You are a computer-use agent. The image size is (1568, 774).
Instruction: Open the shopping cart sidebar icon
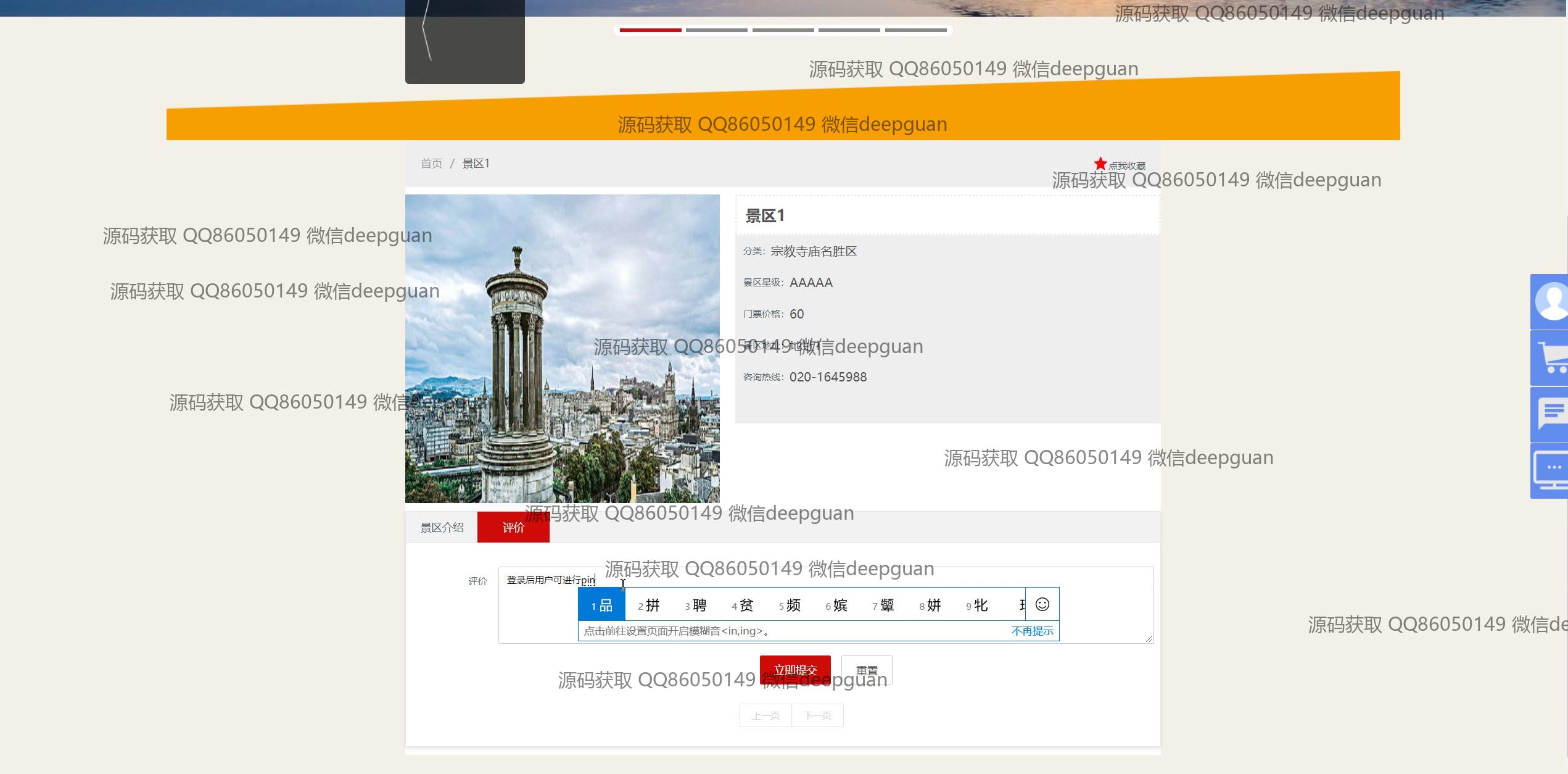click(x=1549, y=358)
